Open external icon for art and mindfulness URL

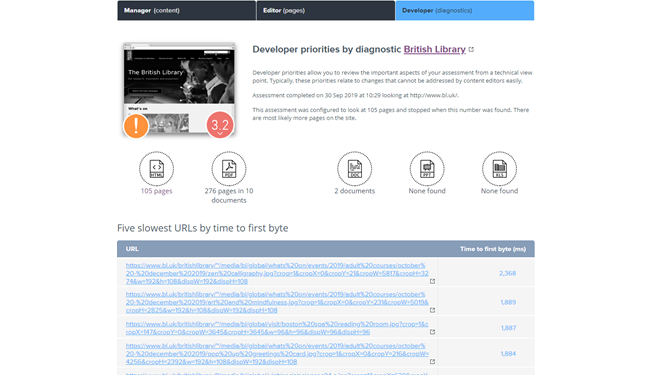[x=432, y=310]
